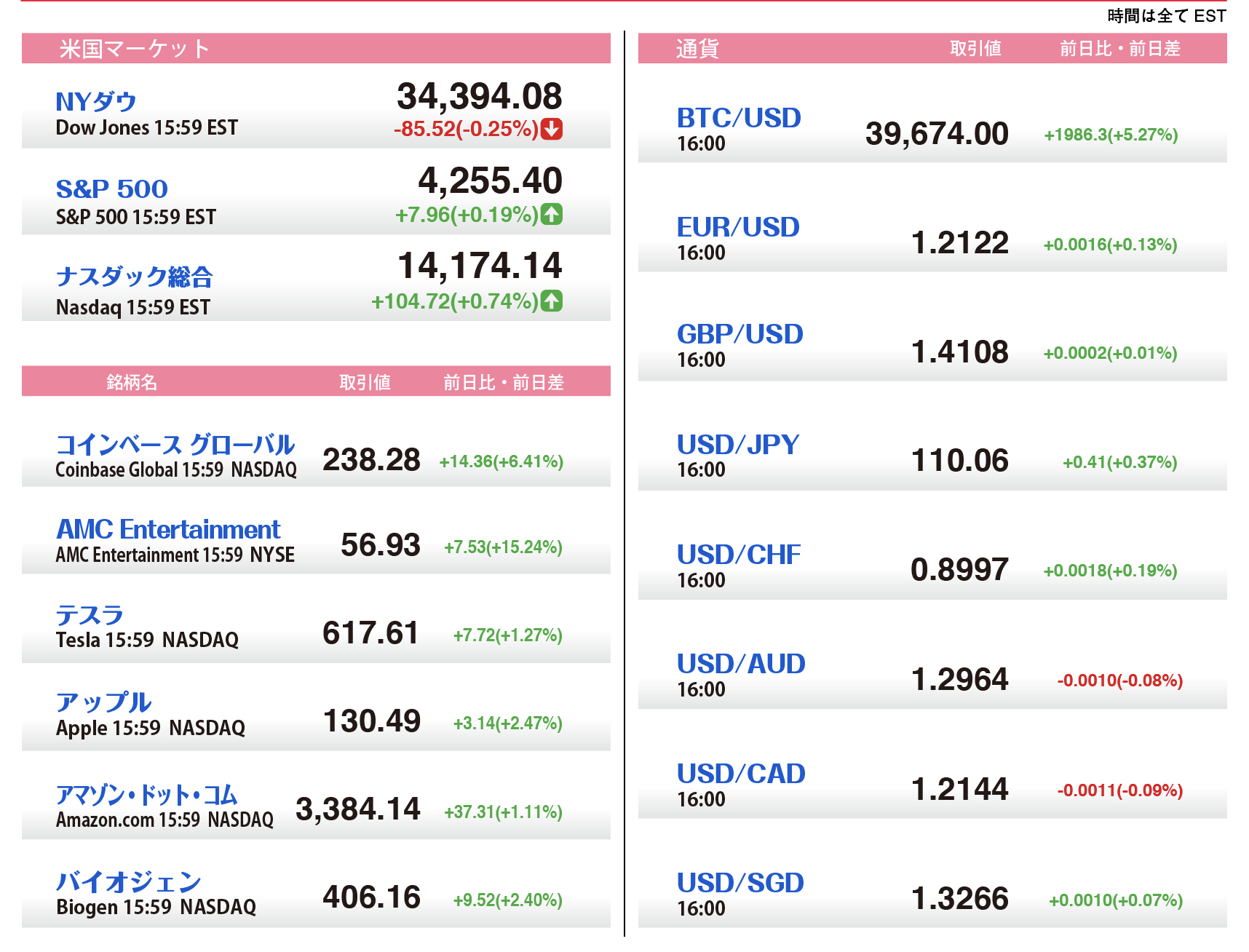Open the NYダウ index link

[96, 101]
